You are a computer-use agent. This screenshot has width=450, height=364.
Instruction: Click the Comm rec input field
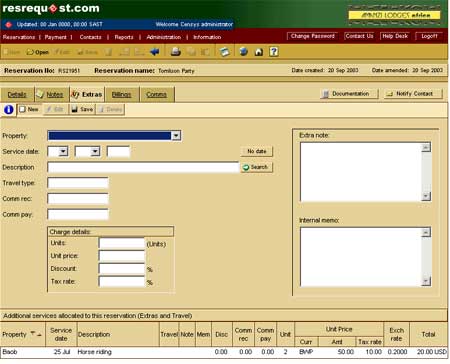(x=78, y=199)
